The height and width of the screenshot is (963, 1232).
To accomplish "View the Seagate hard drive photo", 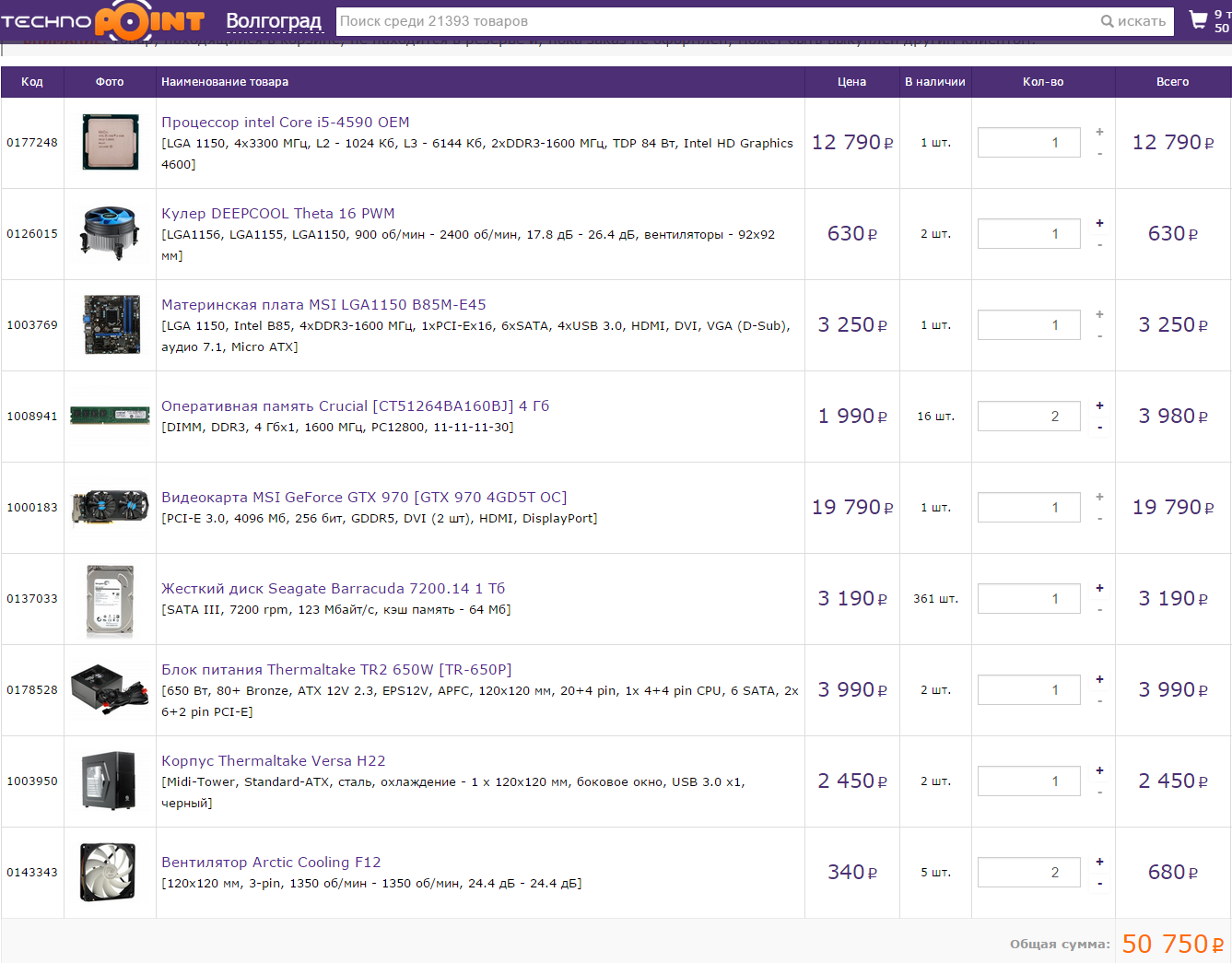I will tap(110, 601).
